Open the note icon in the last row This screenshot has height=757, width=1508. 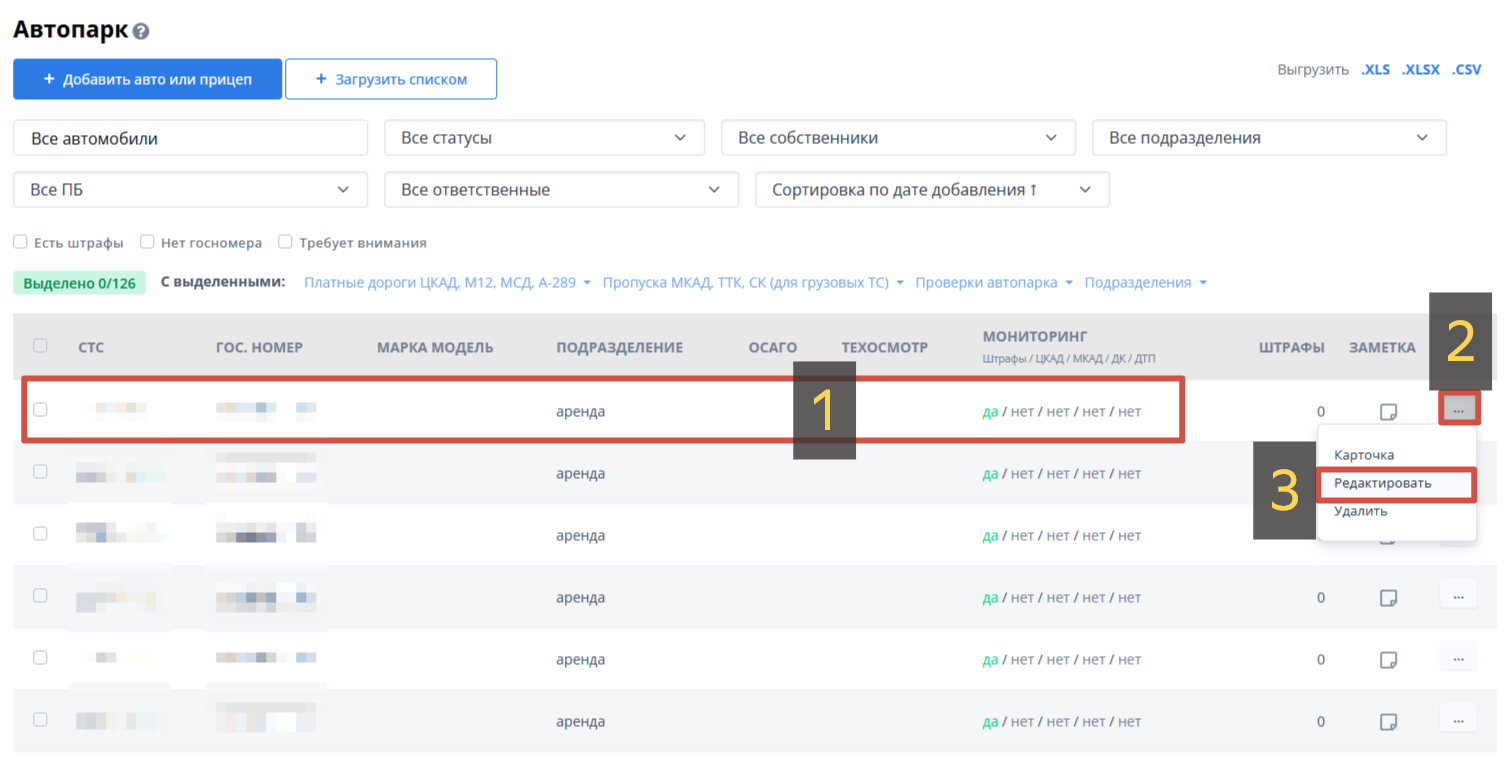coord(1387,722)
